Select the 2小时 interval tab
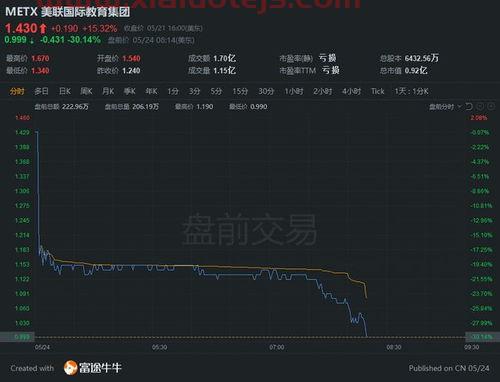 [x=322, y=91]
